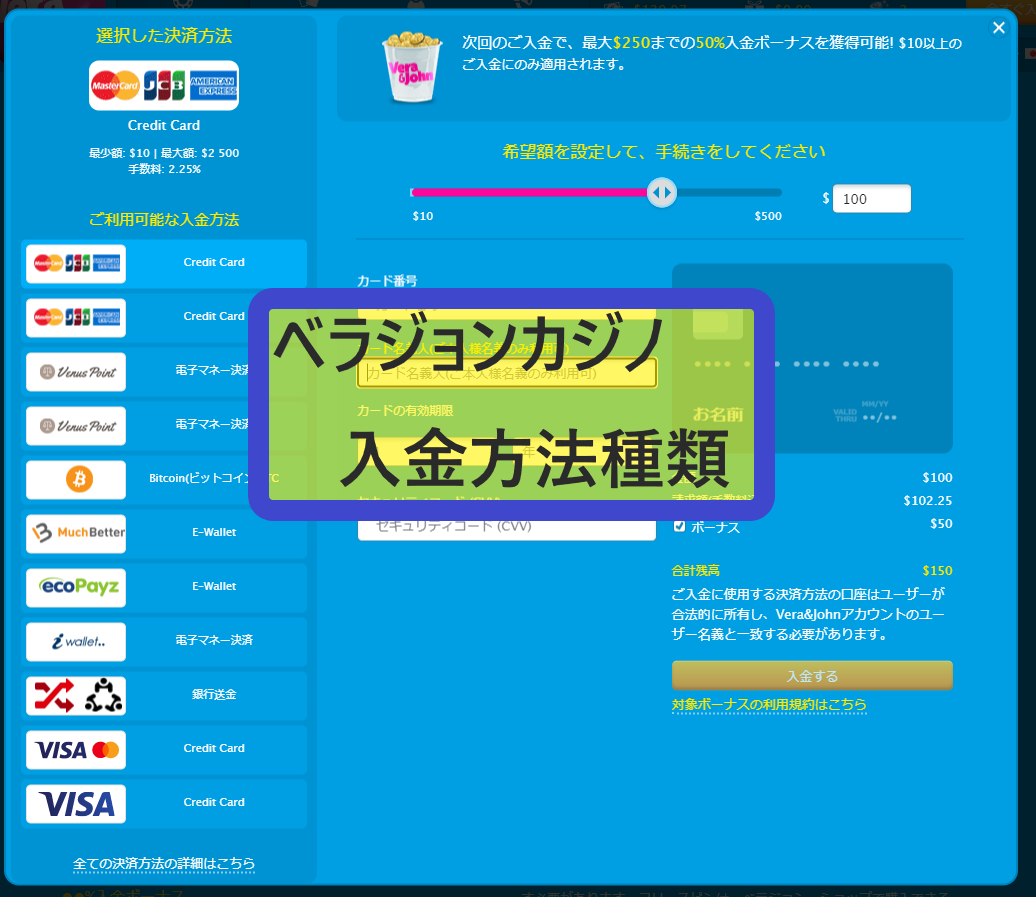Select ecoPayz E-Wallet label
This screenshot has width=1036, height=897.
tap(214, 587)
